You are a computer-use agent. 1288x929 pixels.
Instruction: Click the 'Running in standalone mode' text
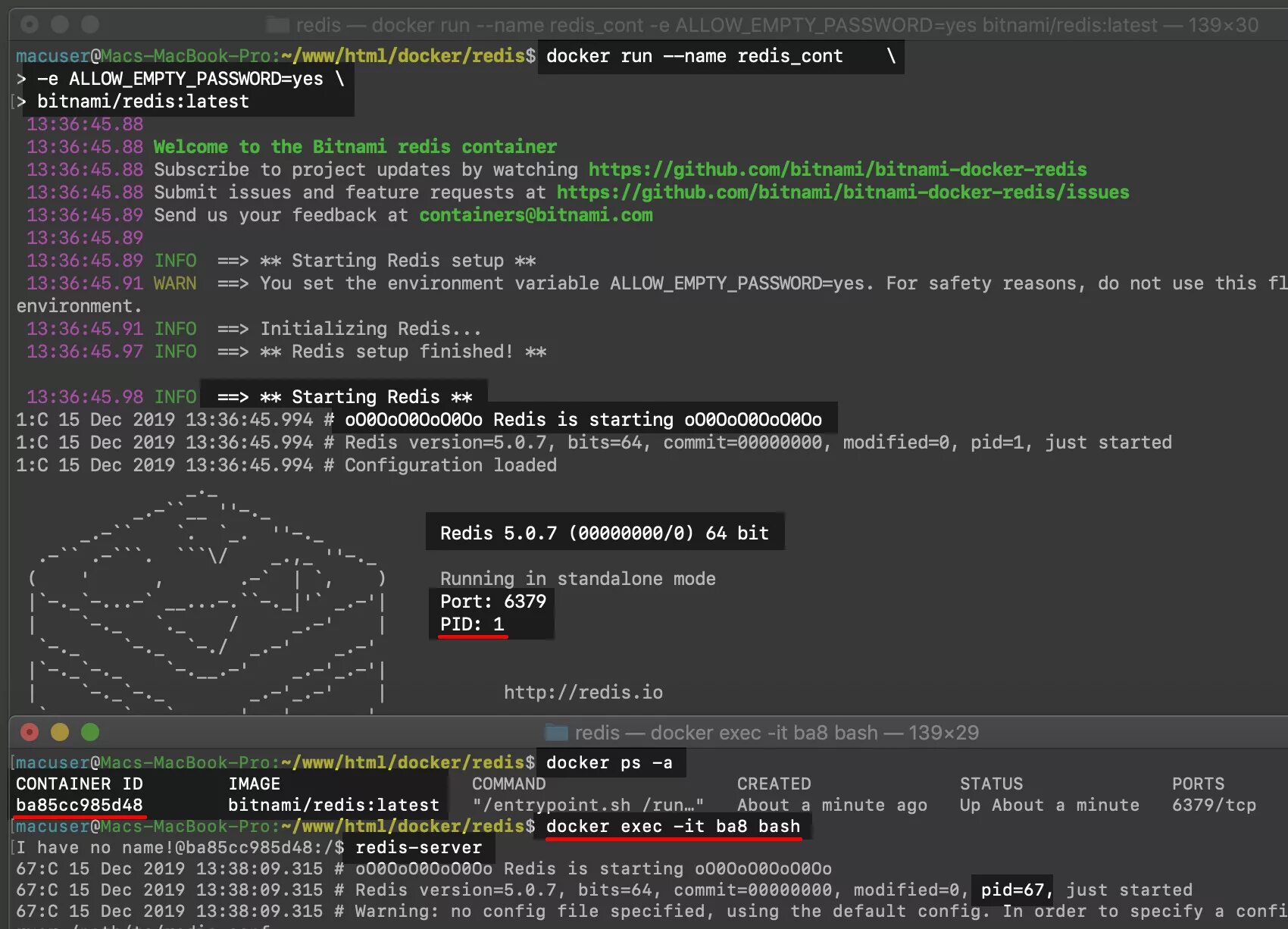(578, 579)
